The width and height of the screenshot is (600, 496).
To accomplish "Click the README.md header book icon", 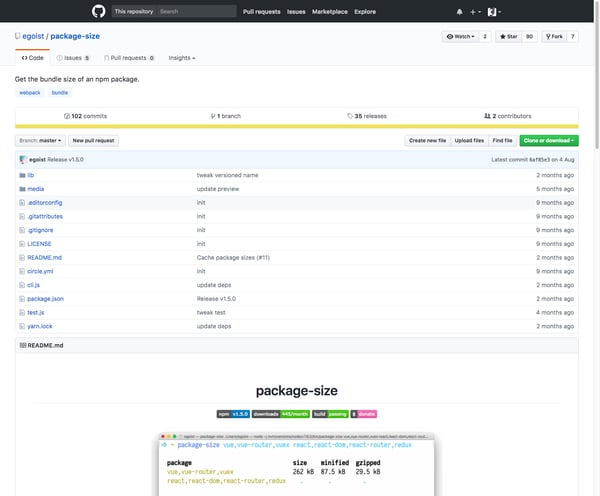I will click(x=23, y=346).
